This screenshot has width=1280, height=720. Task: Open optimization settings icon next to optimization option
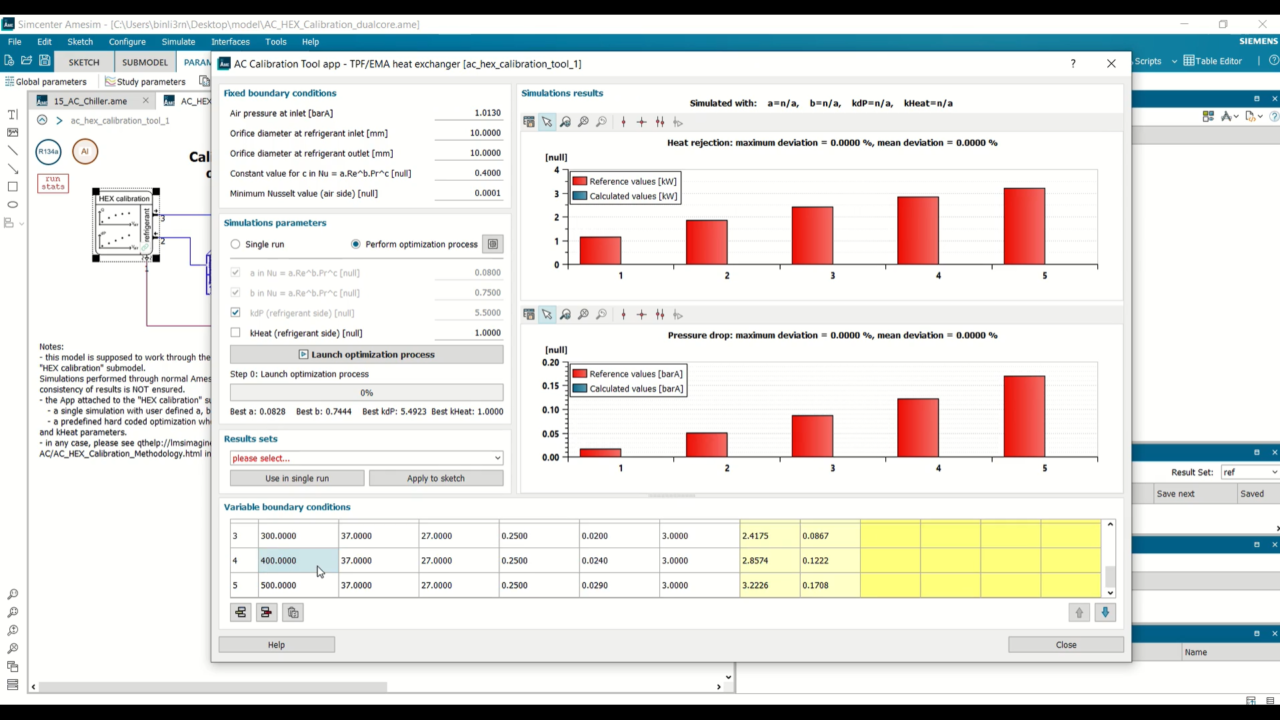point(493,244)
